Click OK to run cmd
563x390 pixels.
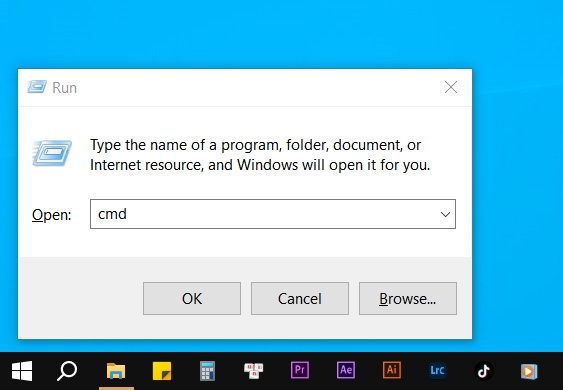192,298
